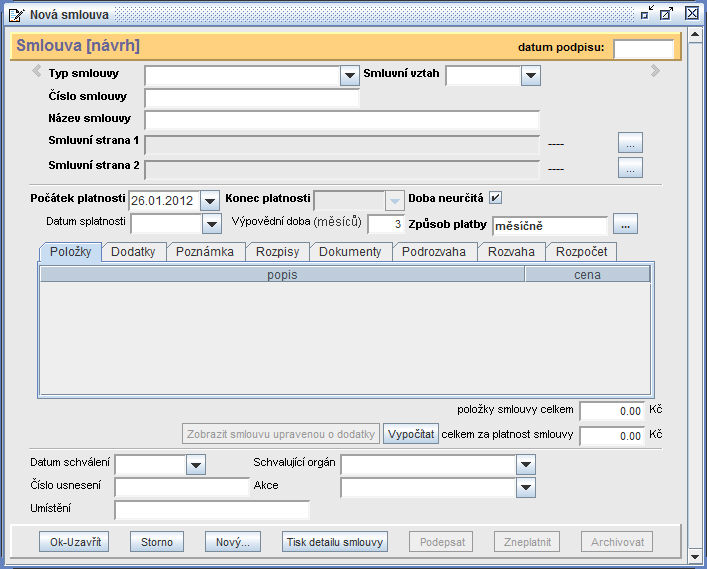Switch to the Rozvaha tab
Image resolution: width=707 pixels, height=569 pixels.
(511, 252)
